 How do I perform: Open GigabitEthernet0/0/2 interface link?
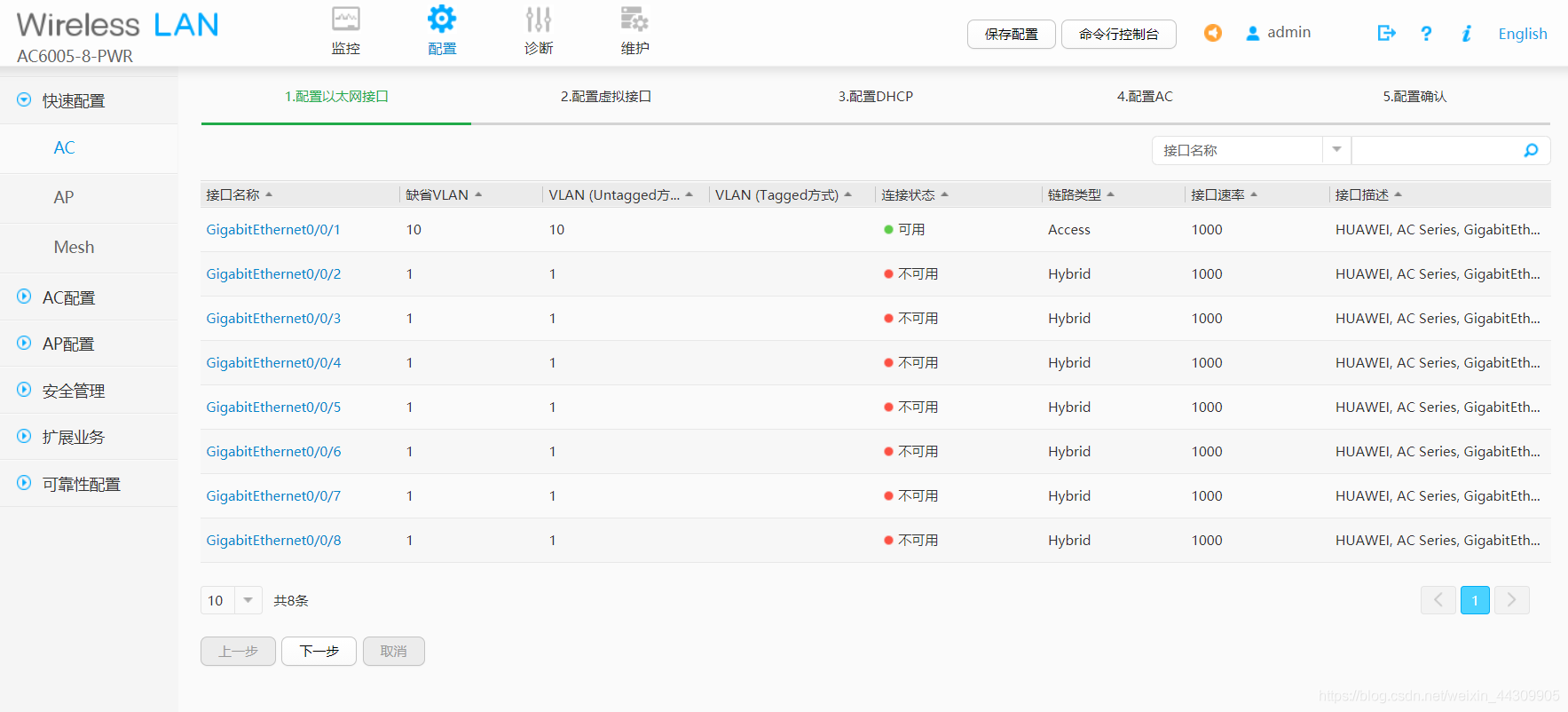click(273, 273)
